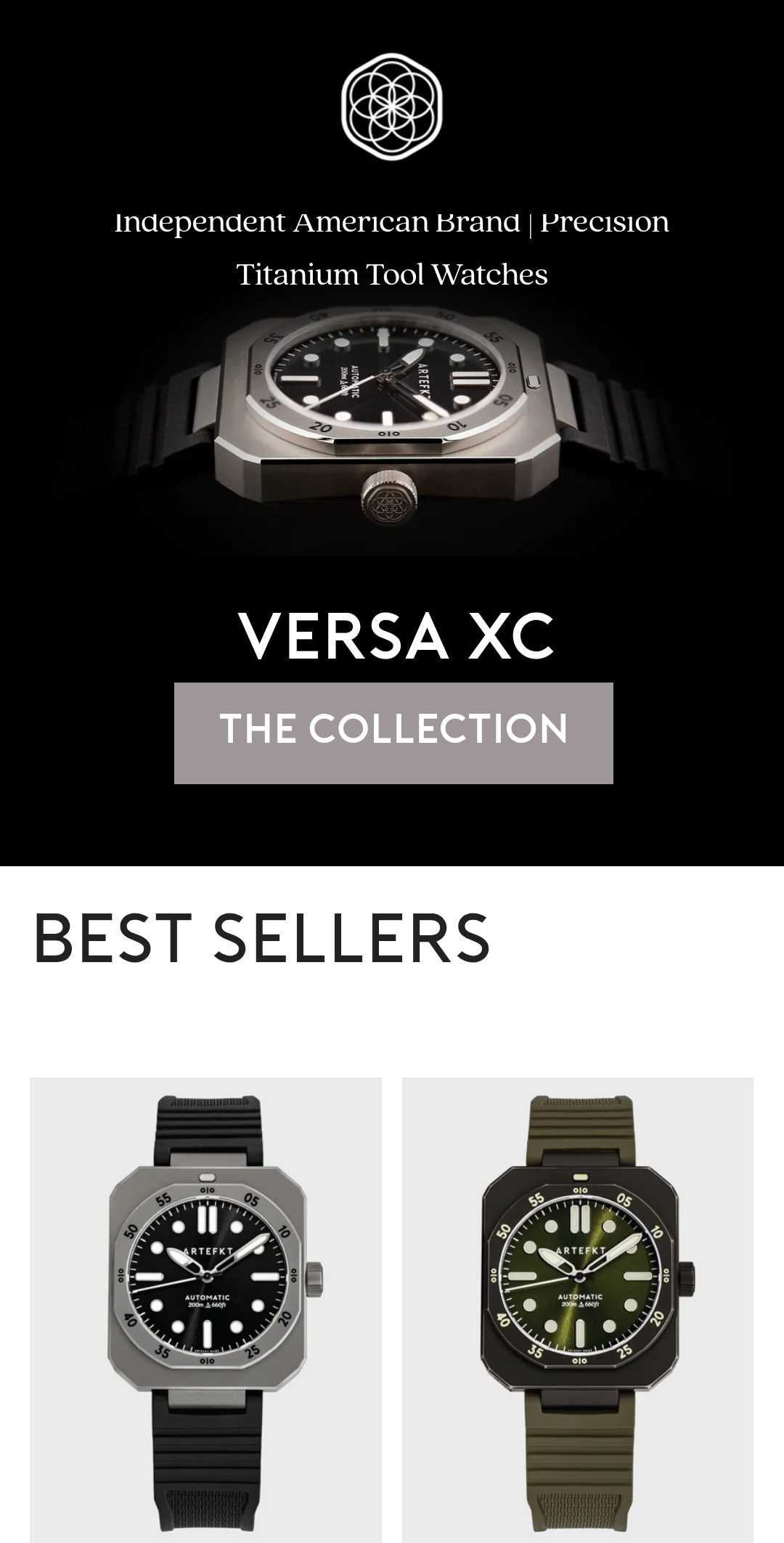Tap the engraved crown on the hero watch
Image resolution: width=784 pixels, height=1543 pixels.
[390, 497]
